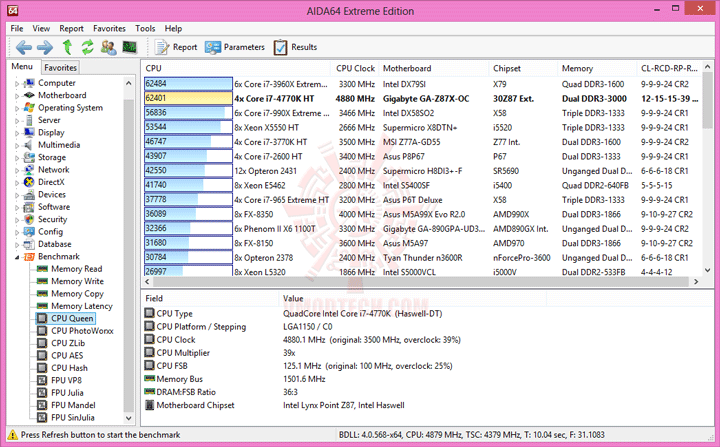720x447 pixels.
Task: Click the green monitor toolbar icon
Action: (x=129, y=47)
